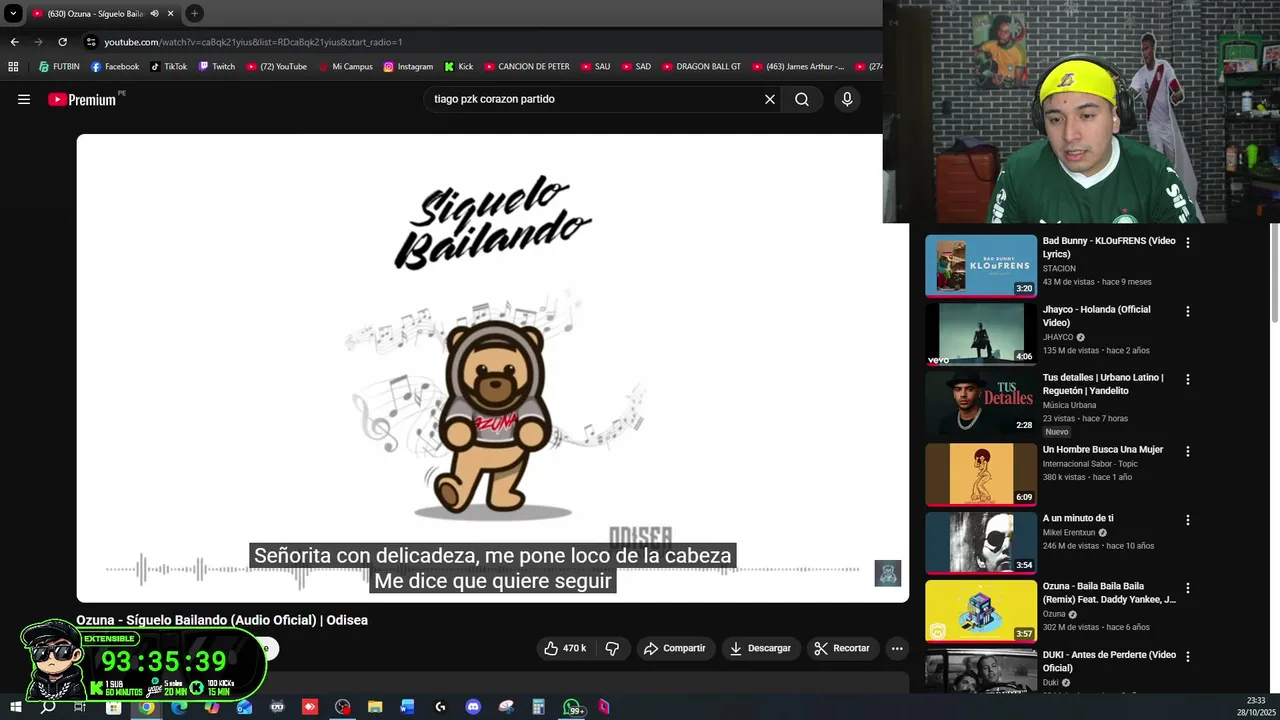Go to YouTube Premium home logo

(84, 99)
